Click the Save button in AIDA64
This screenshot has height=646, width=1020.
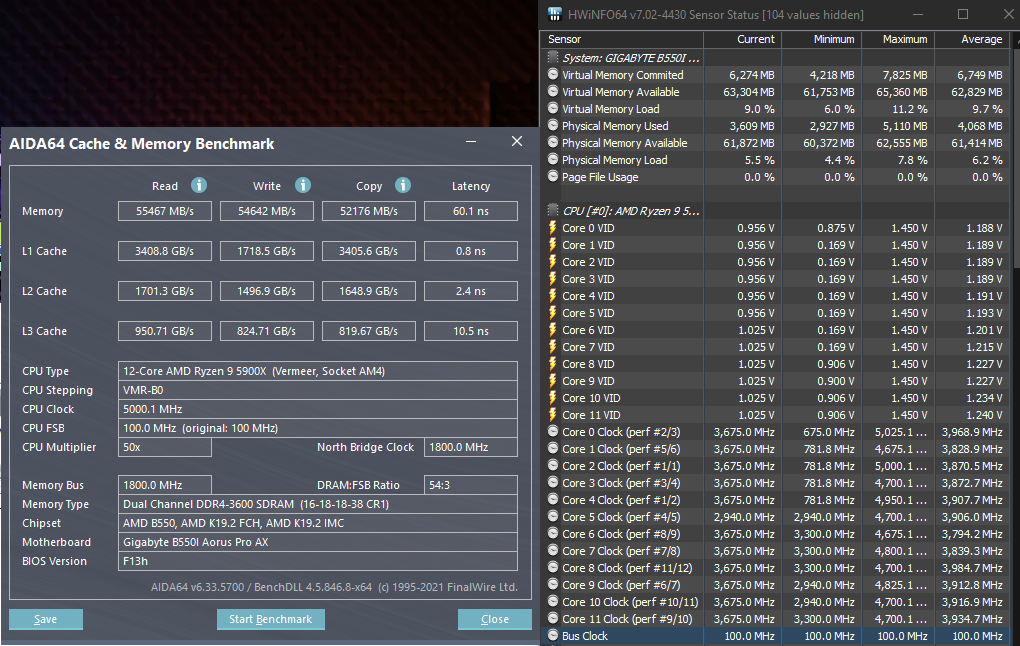[46, 619]
